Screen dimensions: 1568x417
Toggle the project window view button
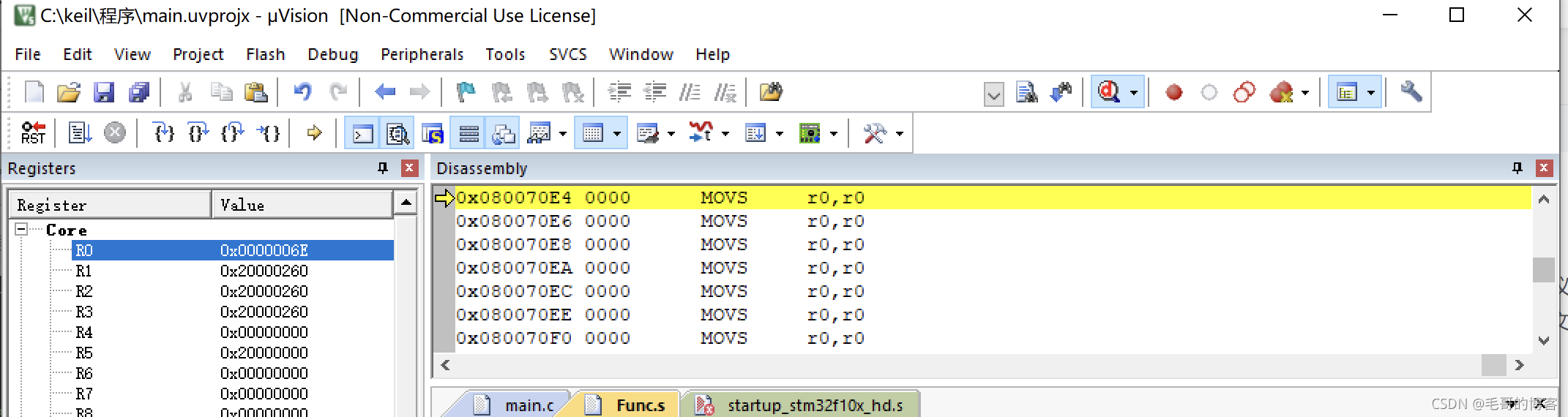1347,92
